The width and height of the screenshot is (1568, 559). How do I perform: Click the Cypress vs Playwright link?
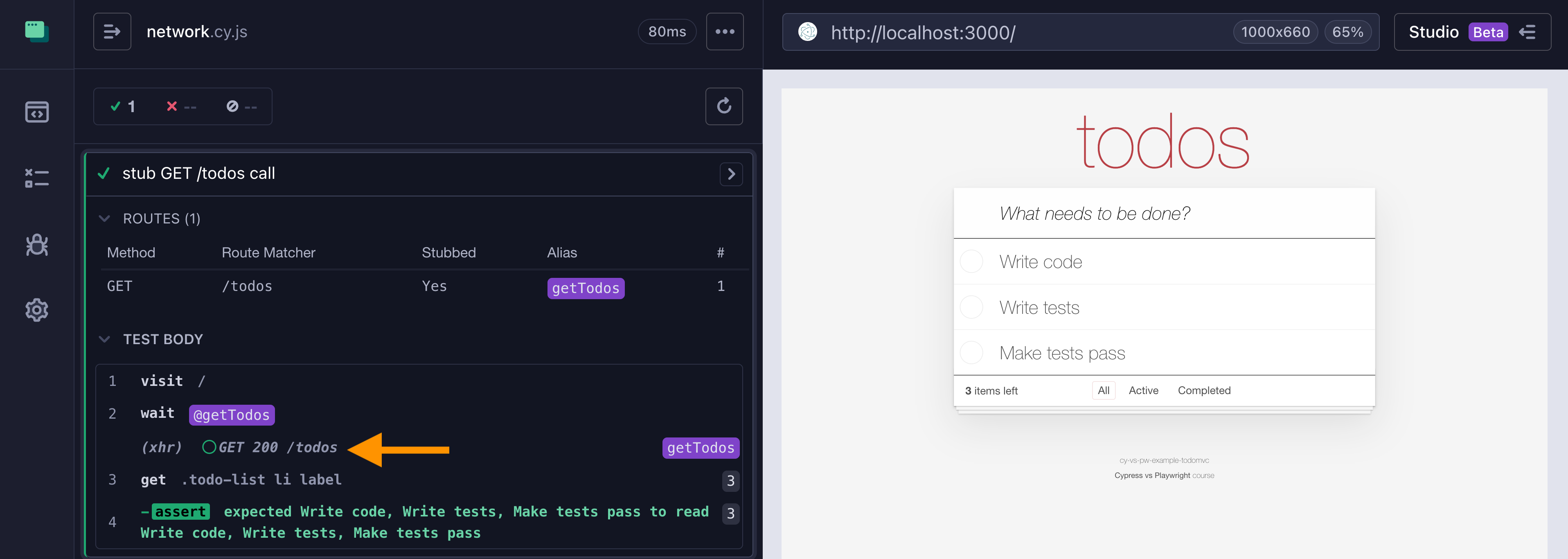click(x=1151, y=476)
